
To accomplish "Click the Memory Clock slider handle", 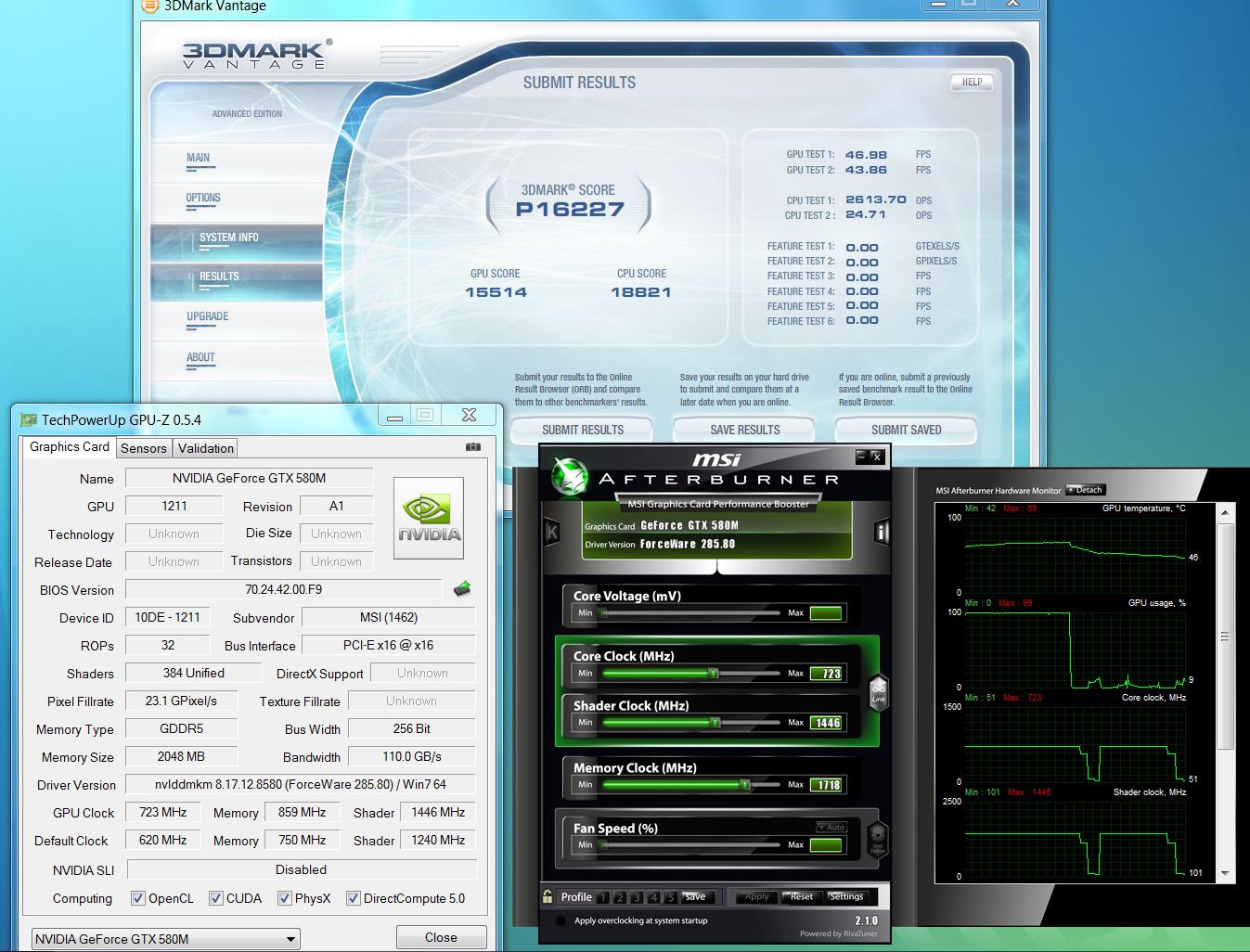I will click(745, 784).
